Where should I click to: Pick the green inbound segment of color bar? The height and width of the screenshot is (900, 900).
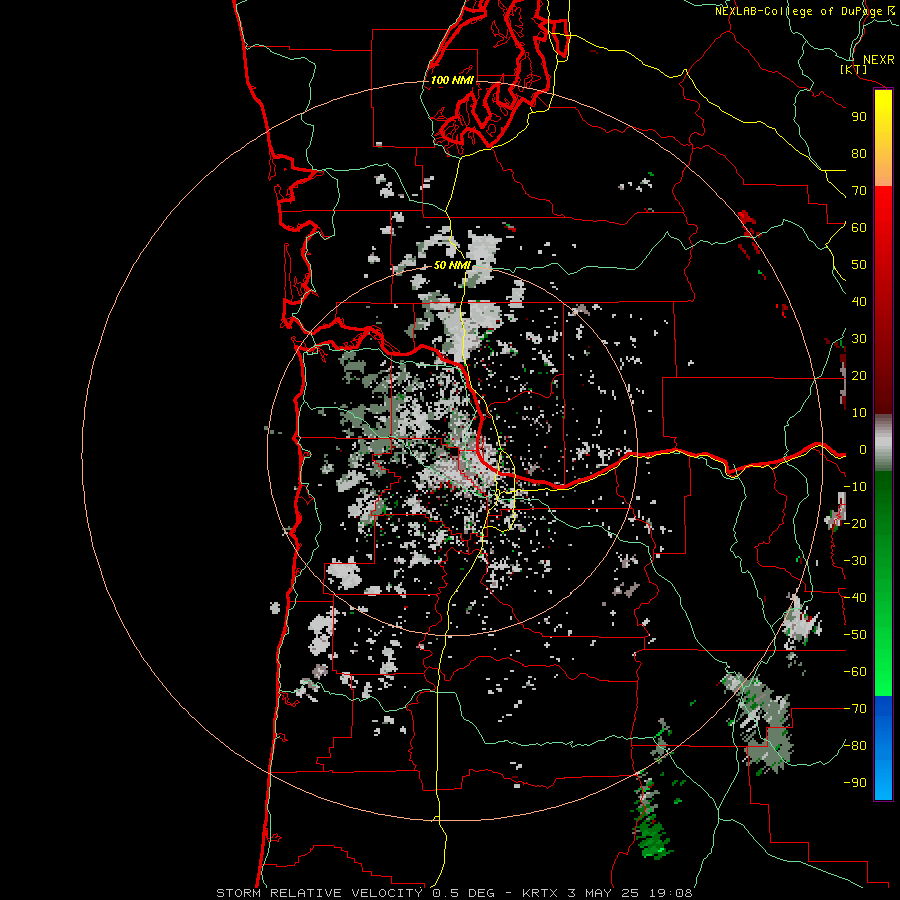click(883, 584)
